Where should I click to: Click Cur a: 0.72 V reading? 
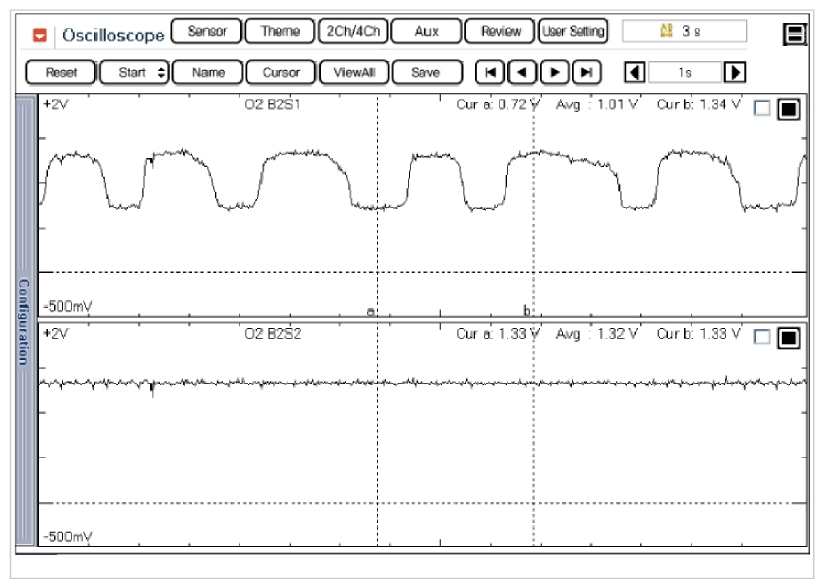pyautogui.click(x=498, y=104)
